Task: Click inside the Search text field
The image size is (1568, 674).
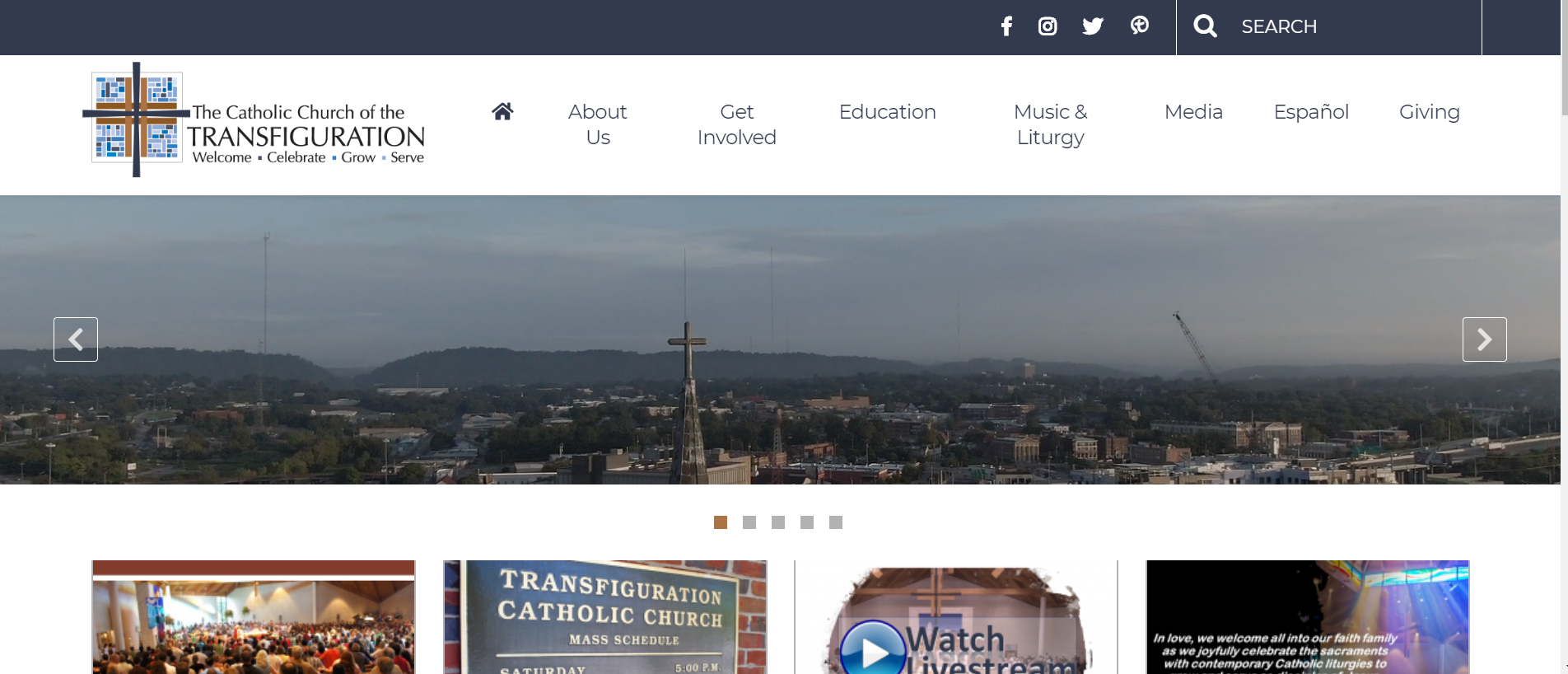Action: tap(1351, 26)
